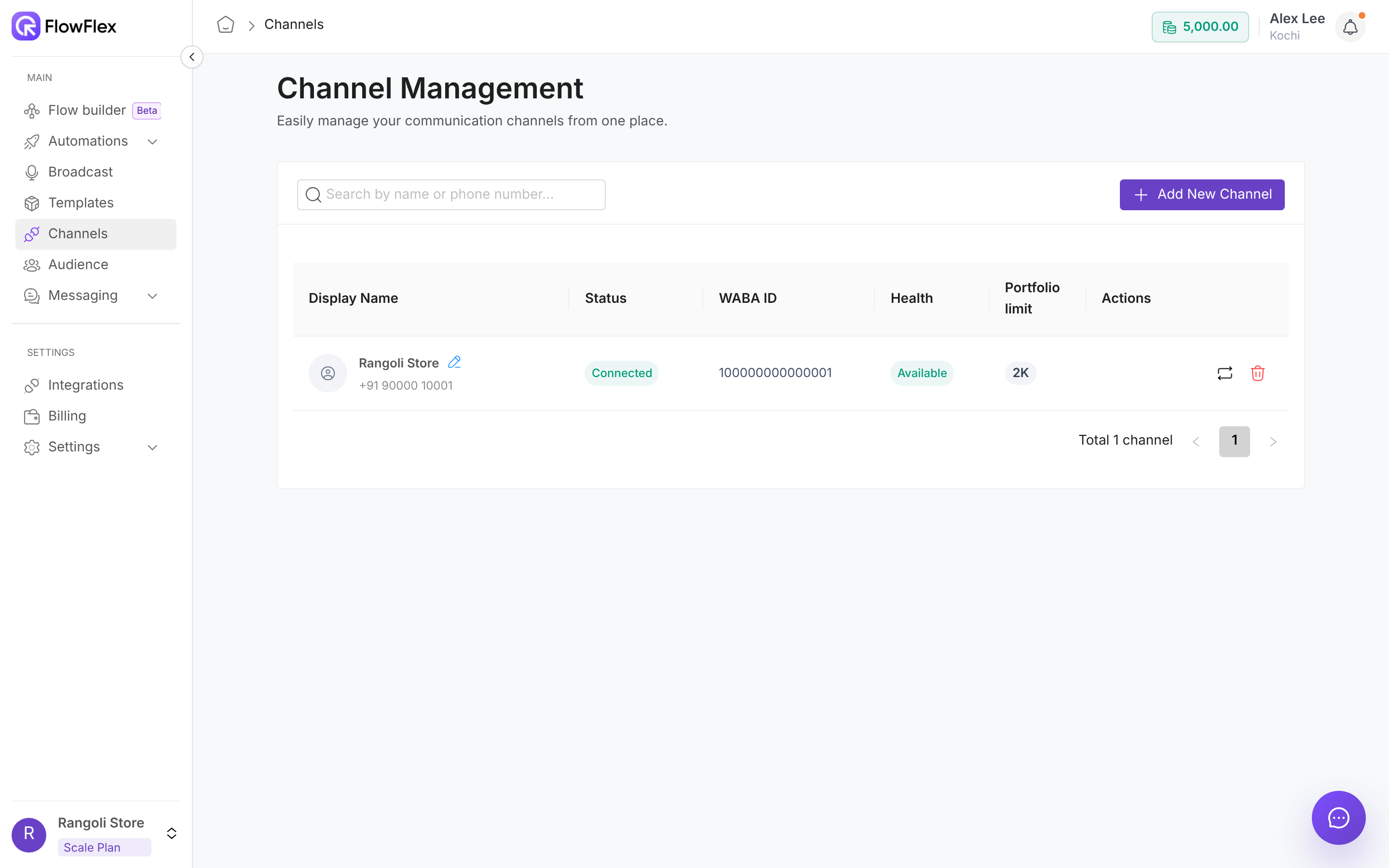
Task: Click the Scale Plan badge
Action: 105,847
